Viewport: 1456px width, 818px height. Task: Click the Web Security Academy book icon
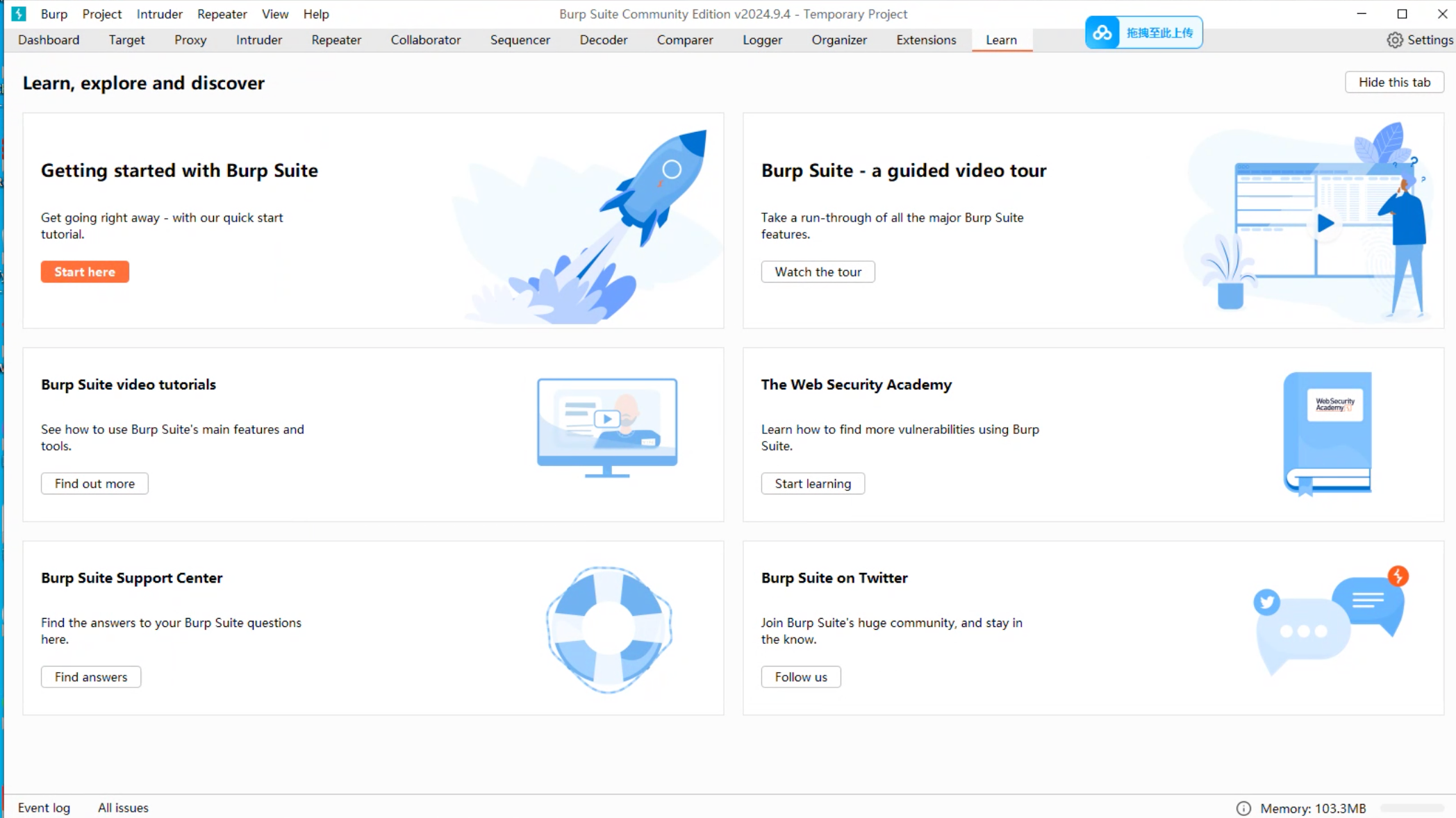(x=1327, y=433)
